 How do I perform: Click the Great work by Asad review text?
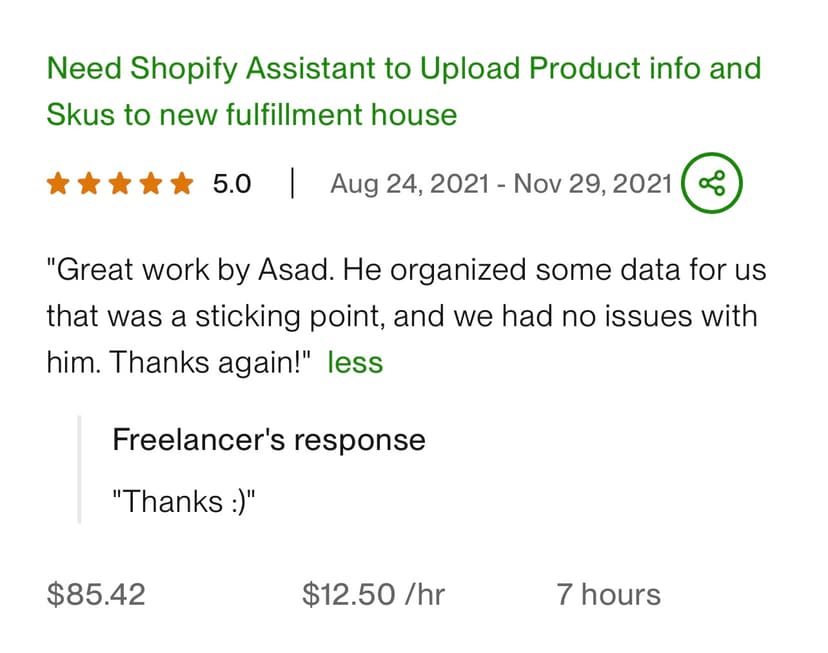pos(406,316)
